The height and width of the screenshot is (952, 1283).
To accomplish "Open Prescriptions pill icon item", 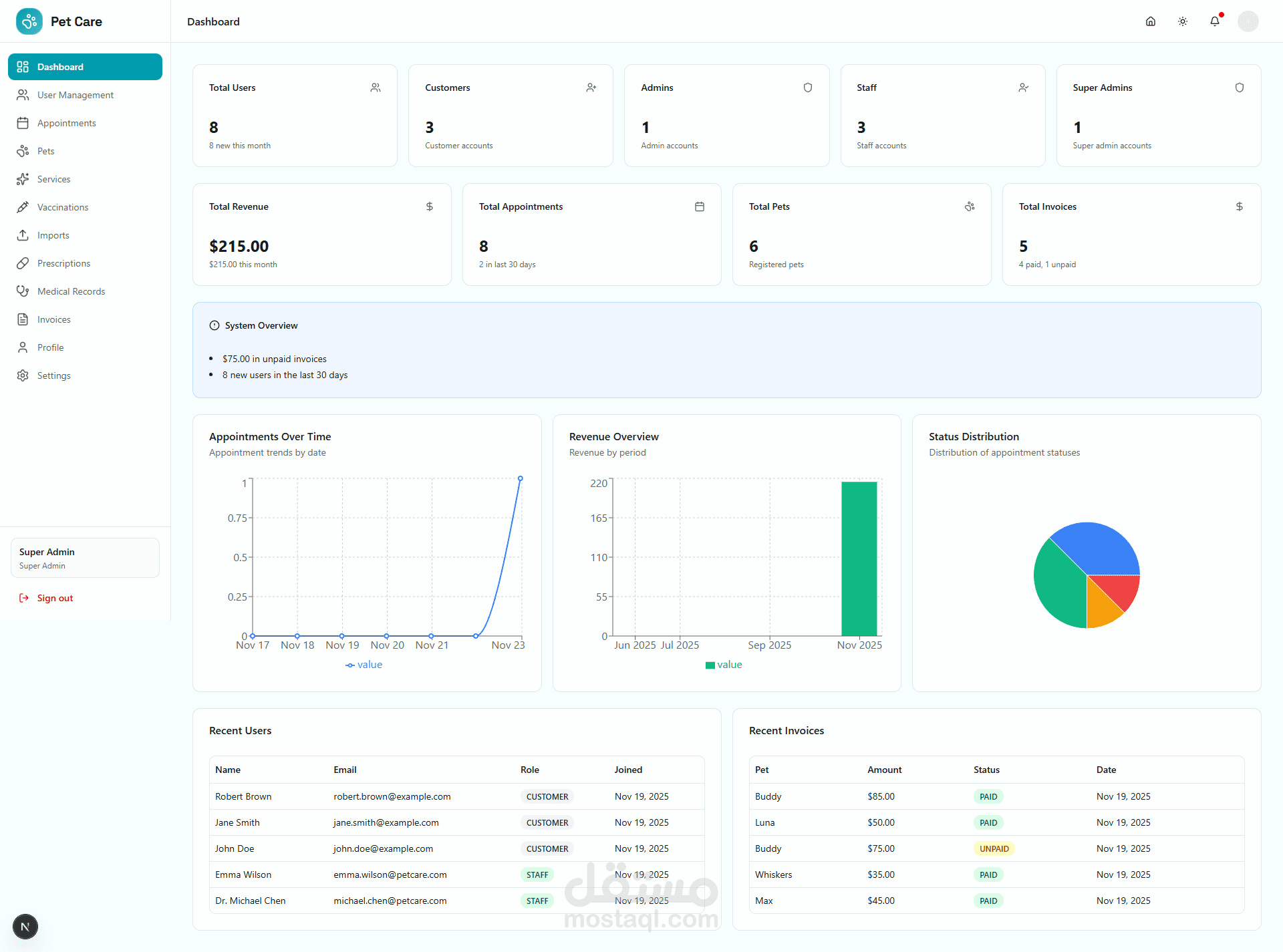I will (x=23, y=263).
